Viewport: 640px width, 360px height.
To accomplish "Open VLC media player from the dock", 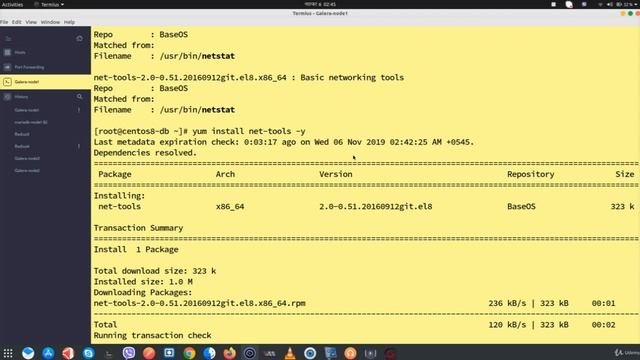I will pos(290,353).
